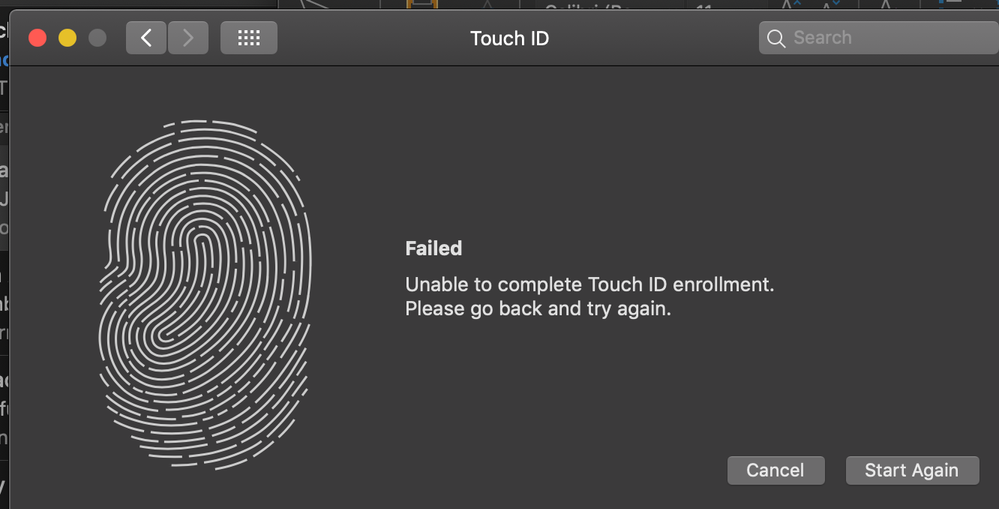Viewport: 999px width, 509px height.
Task: Click the orange icon in background toolbar
Action: pos(422,5)
